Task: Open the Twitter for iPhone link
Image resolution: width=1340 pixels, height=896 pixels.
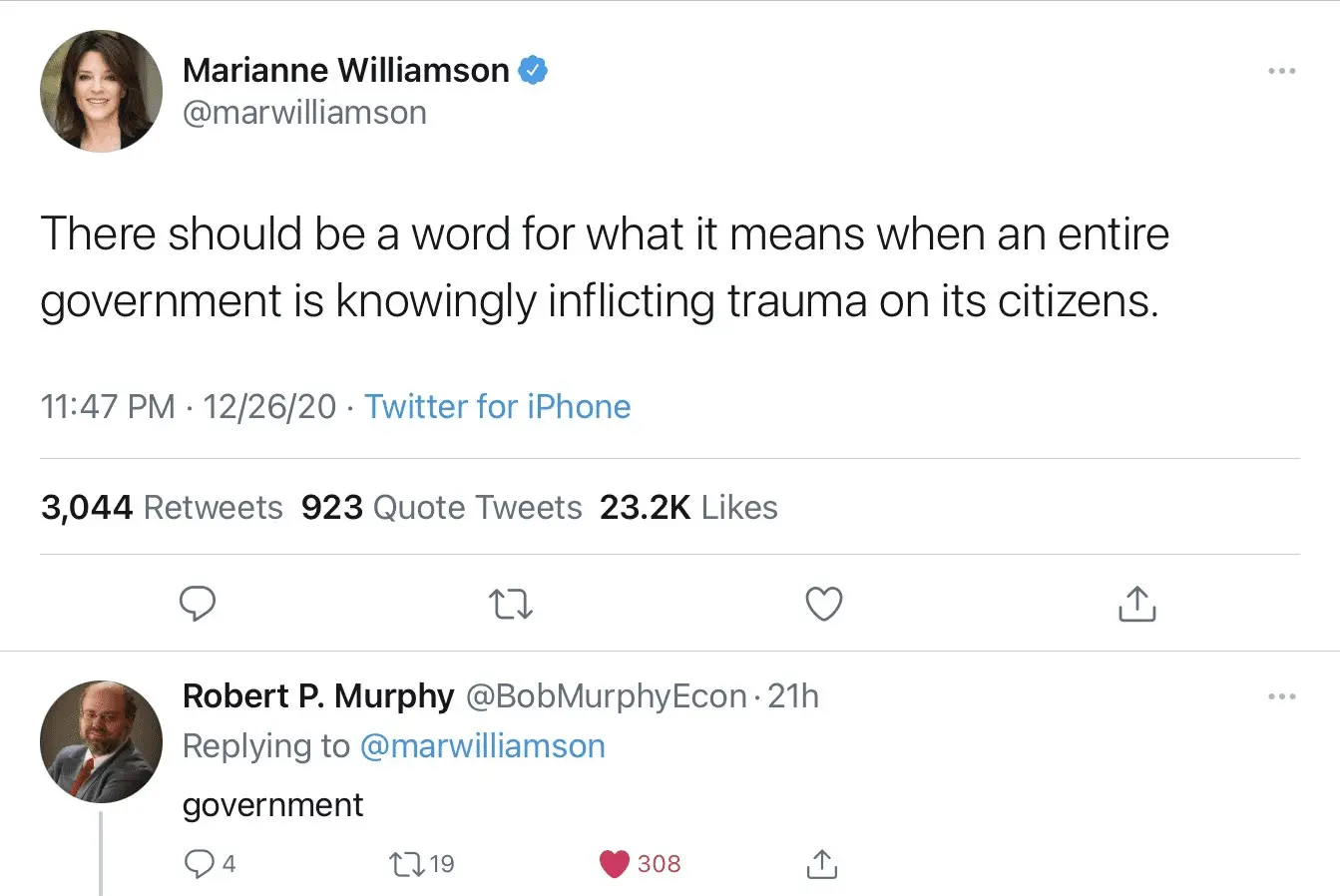Action: (497, 407)
